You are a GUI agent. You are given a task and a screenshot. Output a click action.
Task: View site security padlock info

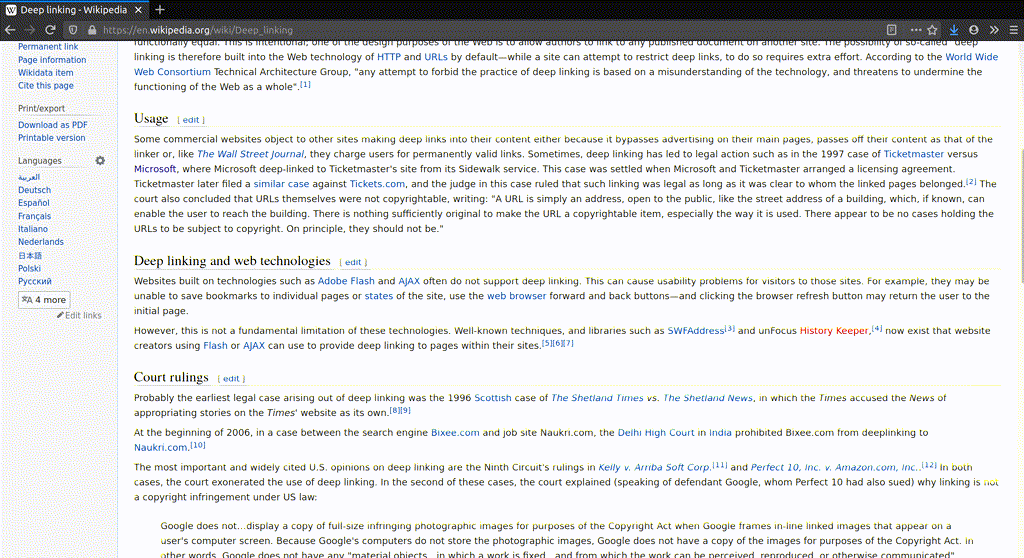pyautogui.click(x=92, y=30)
